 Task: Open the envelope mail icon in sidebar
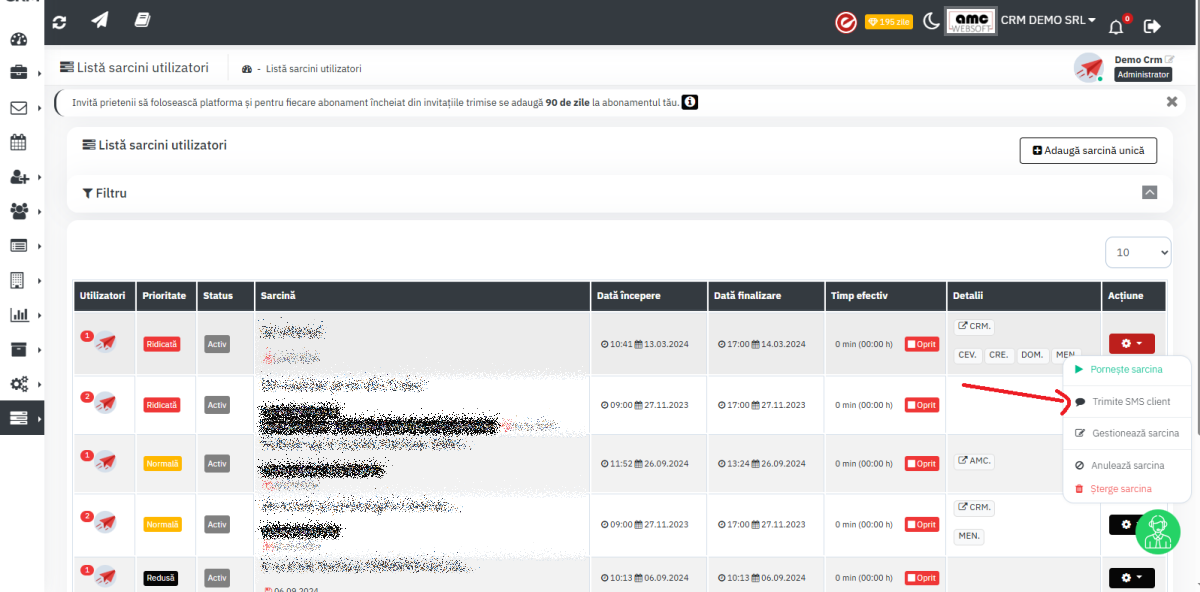tap(18, 108)
